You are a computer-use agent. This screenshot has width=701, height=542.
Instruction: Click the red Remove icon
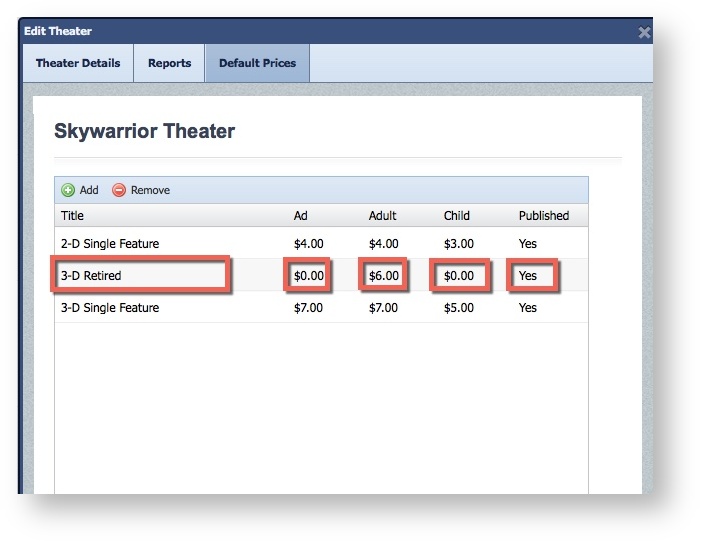(x=119, y=190)
